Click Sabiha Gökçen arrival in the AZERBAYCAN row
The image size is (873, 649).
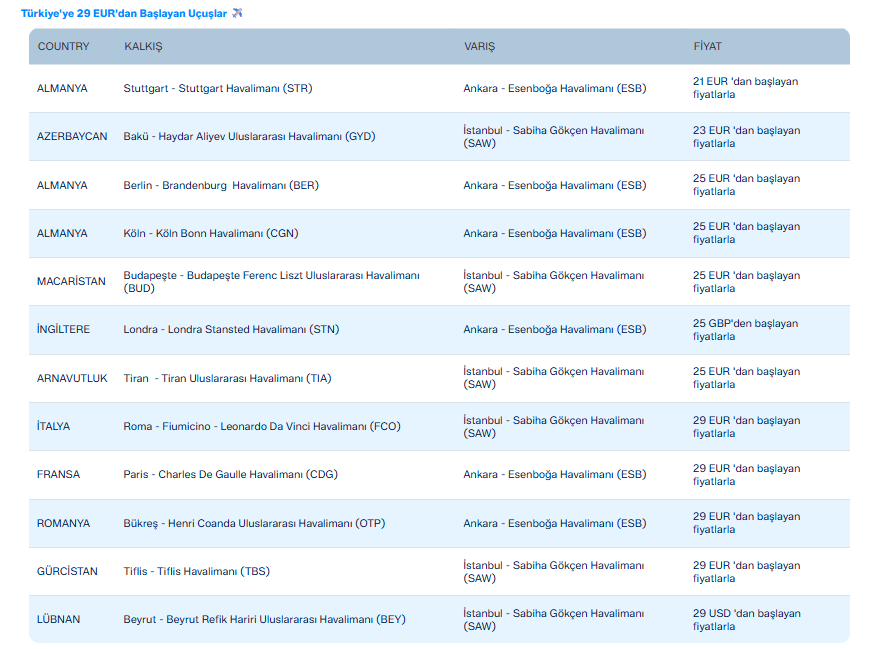coord(553,136)
